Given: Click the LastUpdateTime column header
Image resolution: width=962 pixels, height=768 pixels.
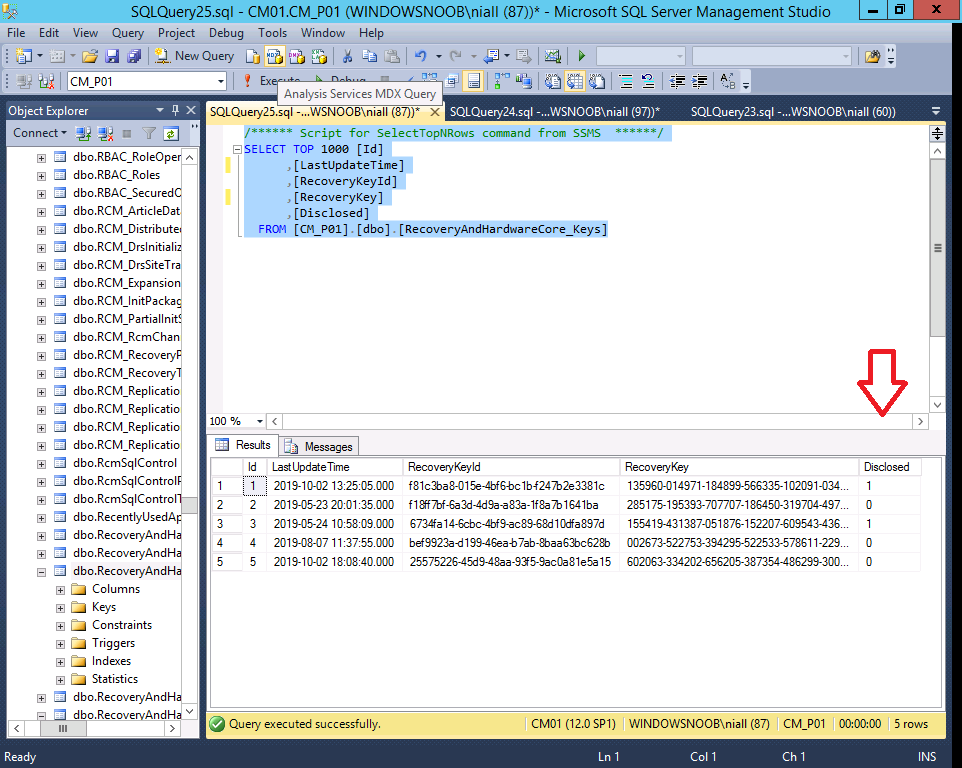Looking at the screenshot, I should tap(334, 467).
